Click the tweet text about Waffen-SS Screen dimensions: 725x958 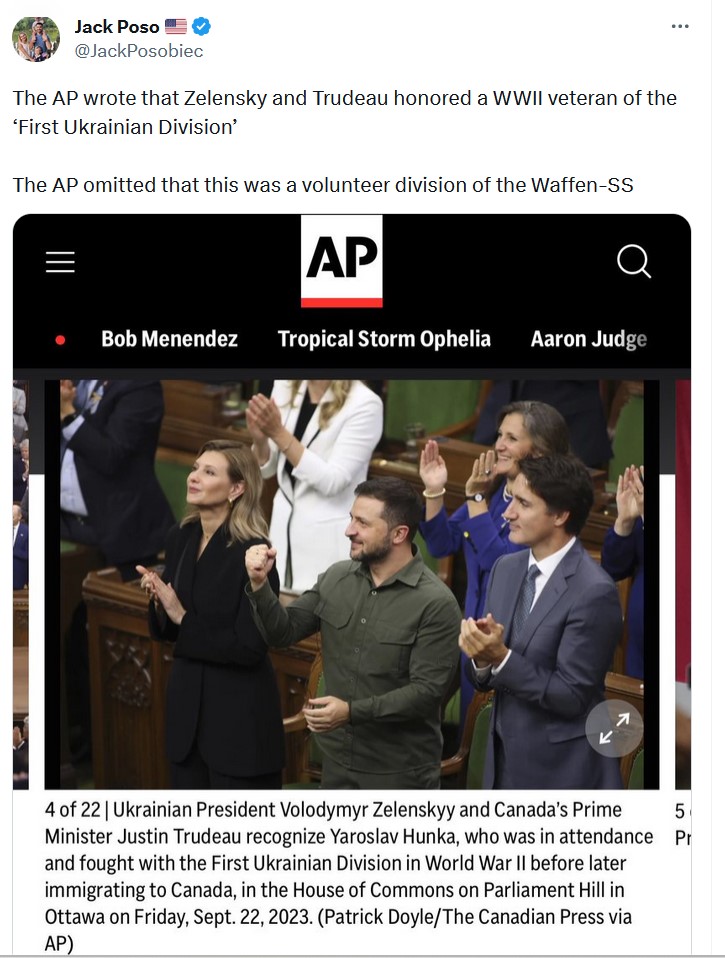[x=322, y=185]
